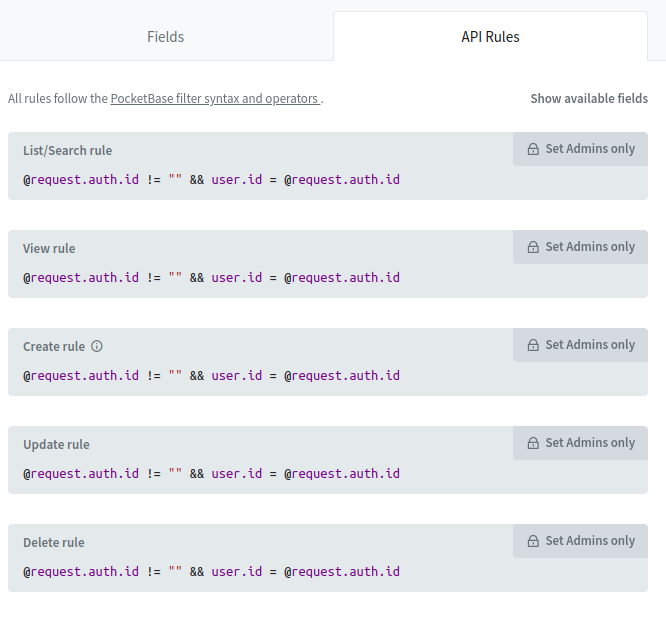Click the lock icon beside Delete rule
666x635 pixels.
(x=533, y=541)
